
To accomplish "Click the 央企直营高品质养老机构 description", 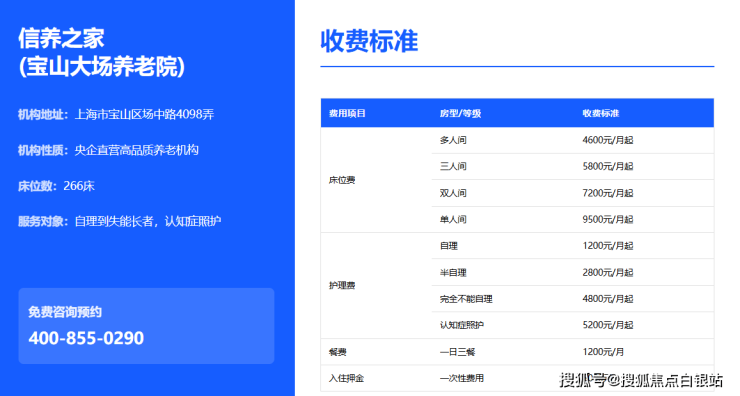I will [137, 150].
